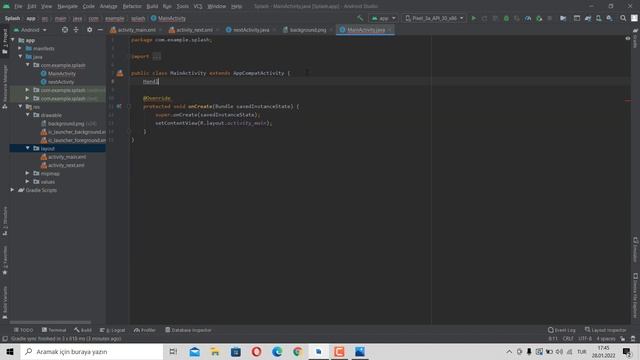640x360 pixels.
Task: Expand the manifests folder
Action: 20,48
